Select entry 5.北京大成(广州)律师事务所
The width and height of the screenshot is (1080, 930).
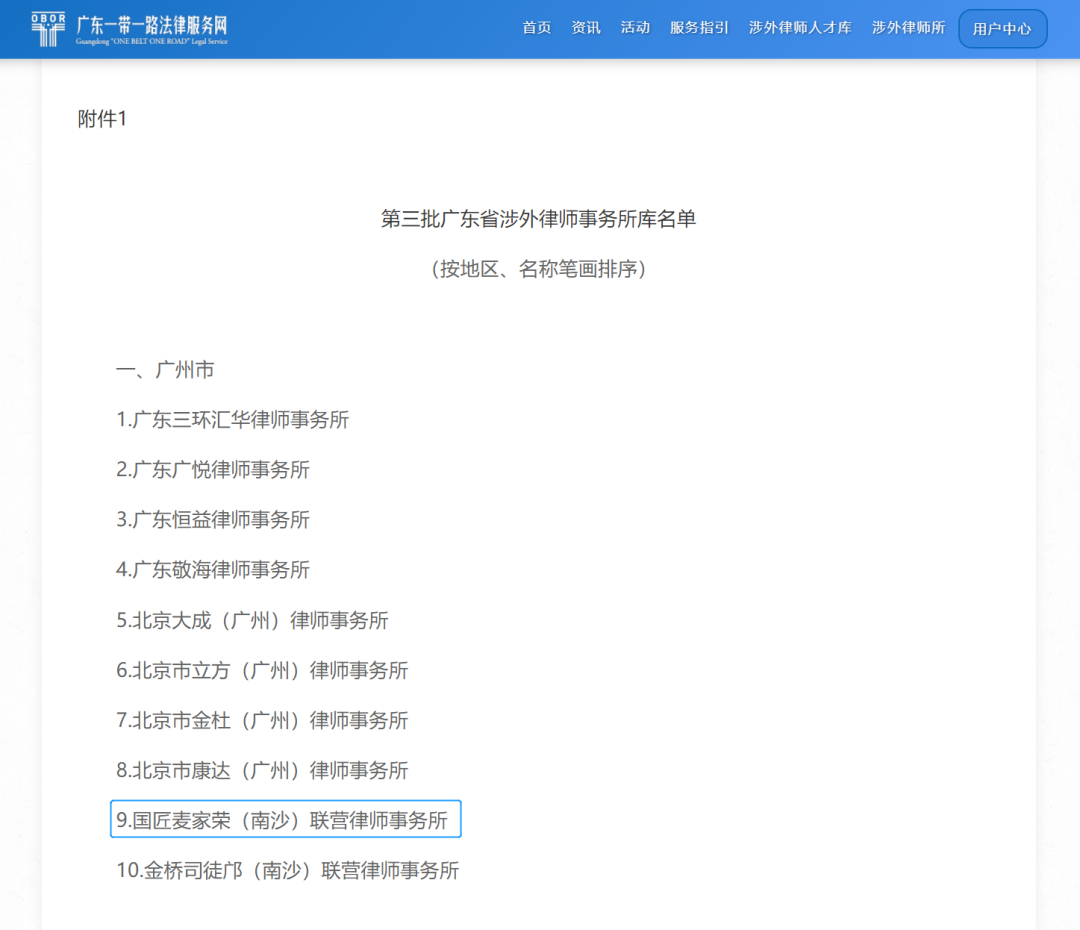[252, 620]
